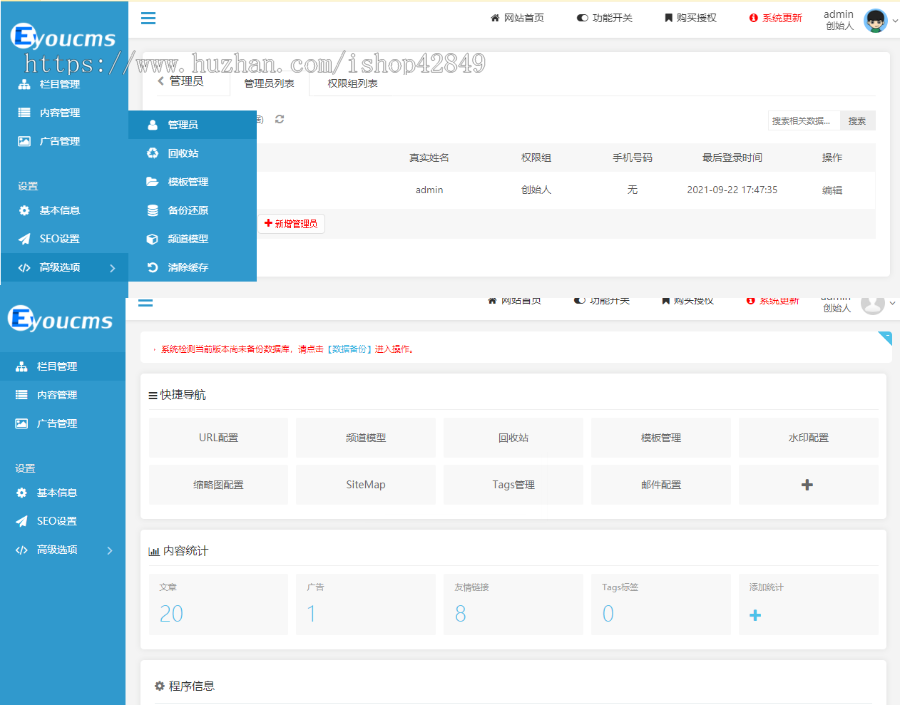Click Eyoucms logo on 管理员 page
This screenshot has width=900, height=705.
[63, 37]
